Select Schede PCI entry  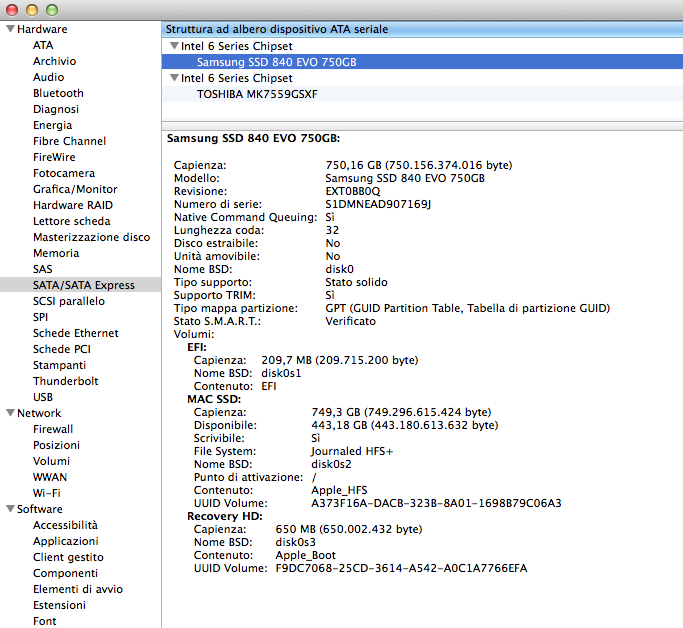coord(62,349)
